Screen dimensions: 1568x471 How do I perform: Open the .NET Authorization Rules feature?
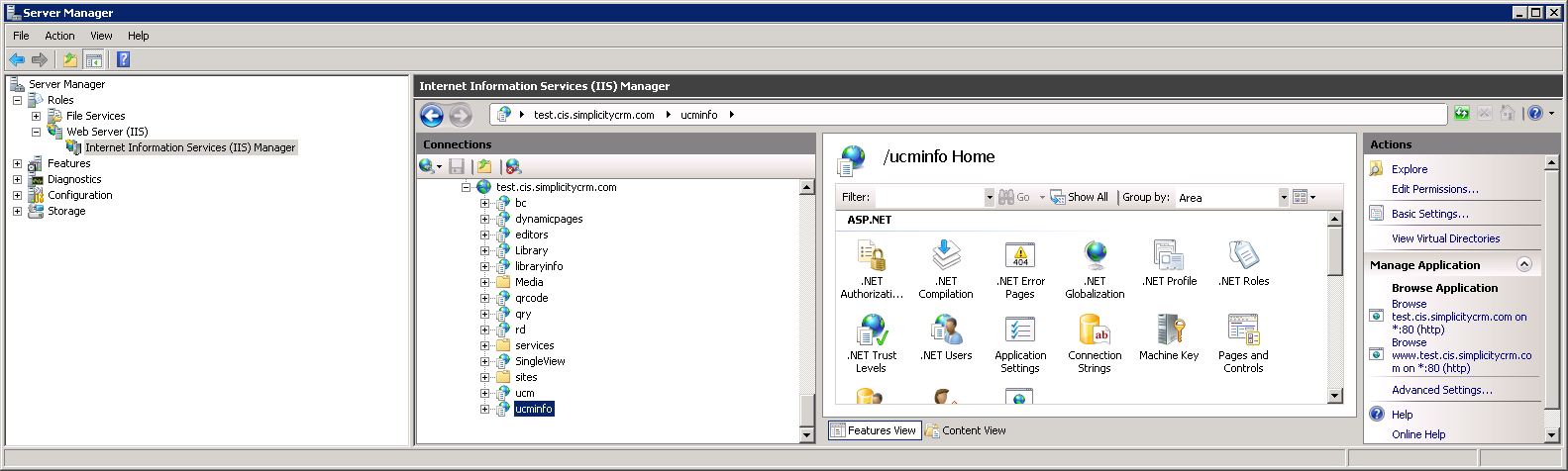pos(872,269)
